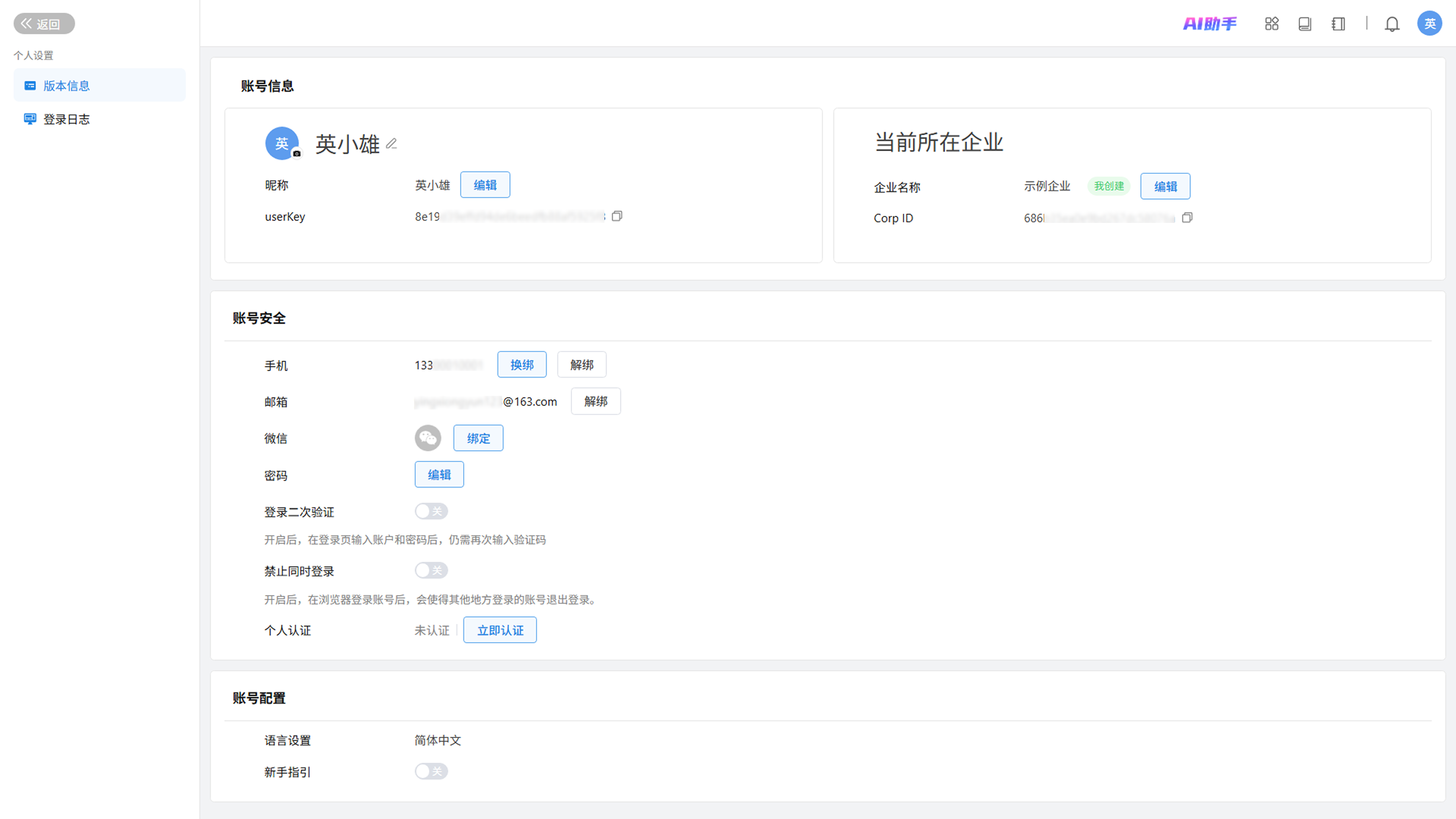Image resolution: width=1456 pixels, height=819 pixels.
Task: Click the camera badge on profile avatar
Action: point(297,154)
